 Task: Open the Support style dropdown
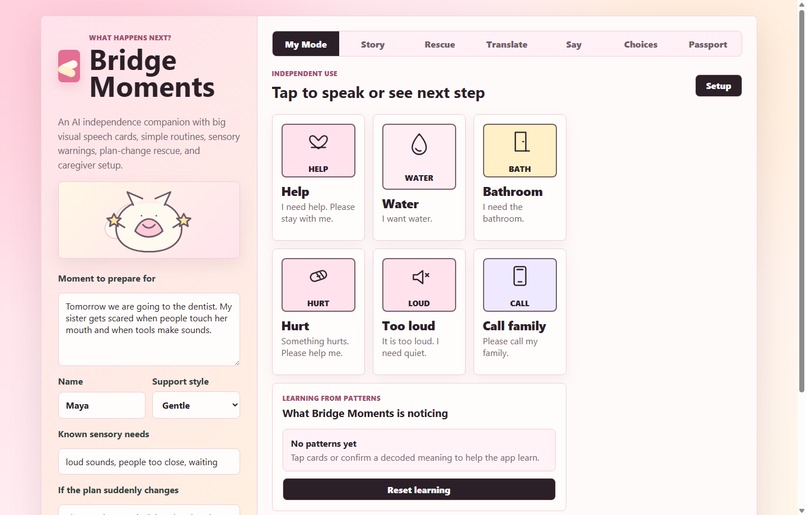click(196, 405)
